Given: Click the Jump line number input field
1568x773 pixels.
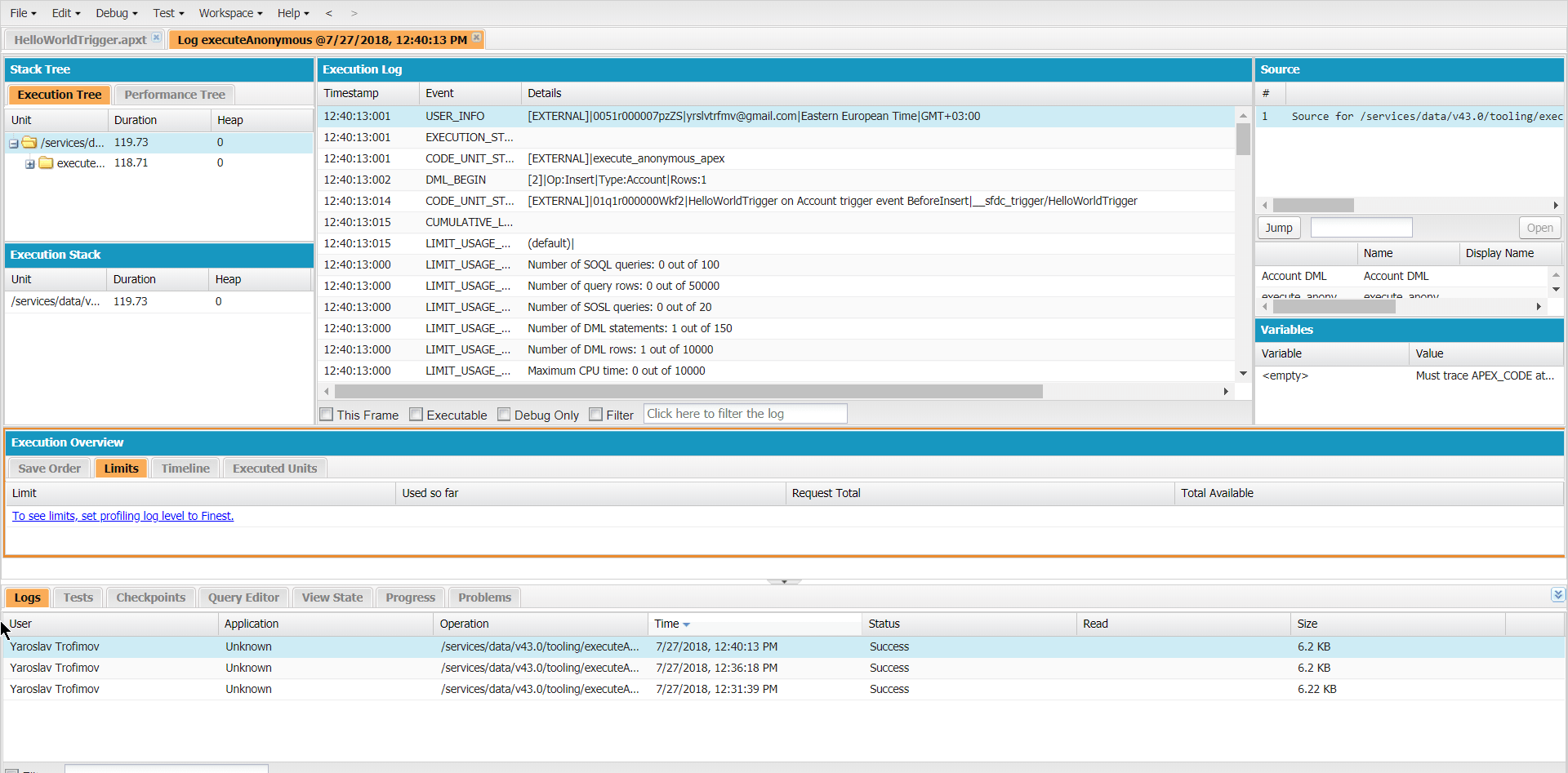Looking at the screenshot, I should coord(1361,228).
